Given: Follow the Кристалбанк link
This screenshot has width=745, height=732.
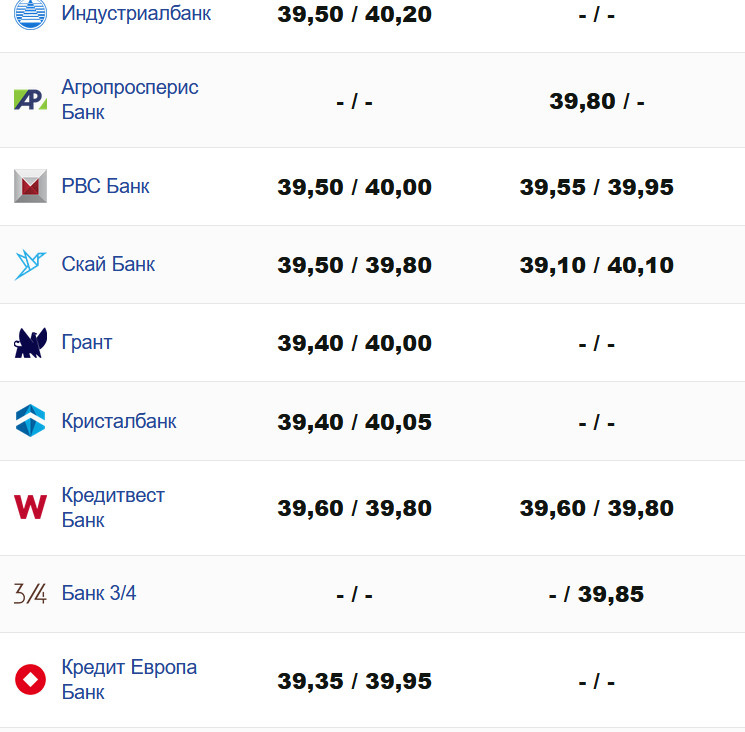Looking at the screenshot, I should [119, 421].
